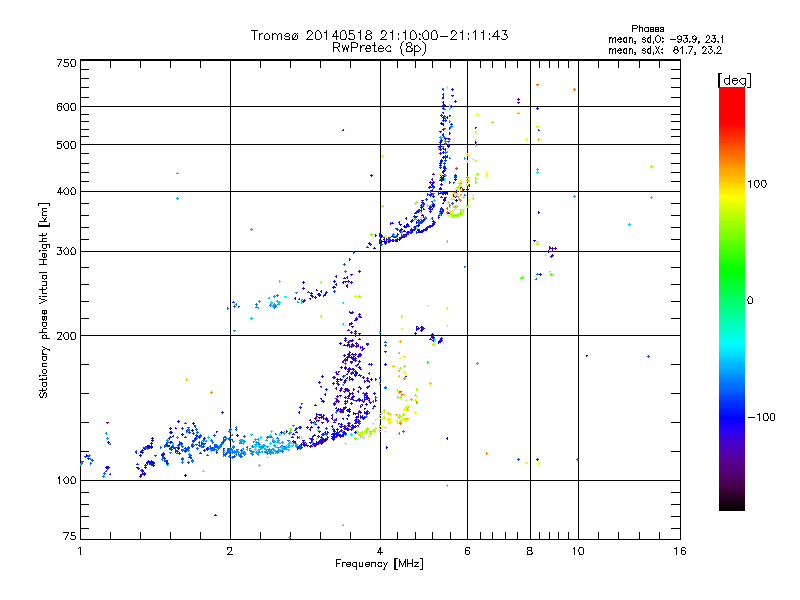Click the colorbar tick label '-100'
The height and width of the screenshot is (600, 800).
pos(761,417)
